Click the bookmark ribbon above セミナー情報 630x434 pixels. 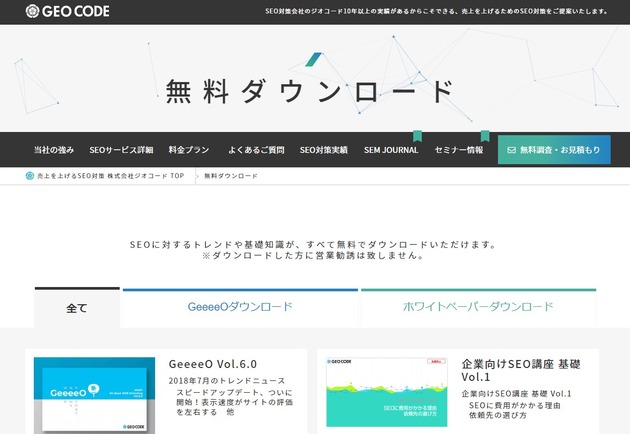click(485, 136)
